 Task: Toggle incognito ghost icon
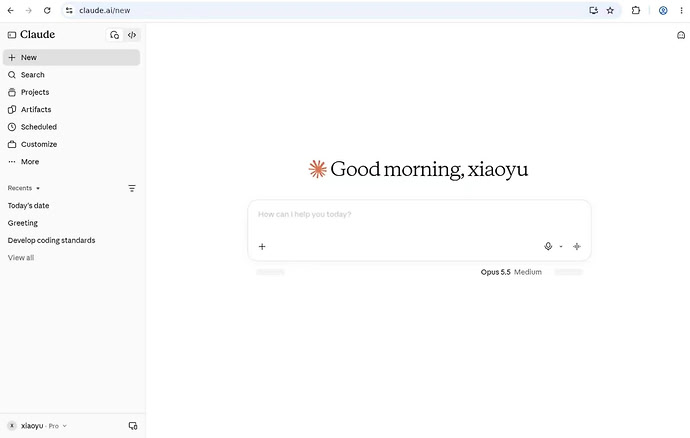coord(681,35)
